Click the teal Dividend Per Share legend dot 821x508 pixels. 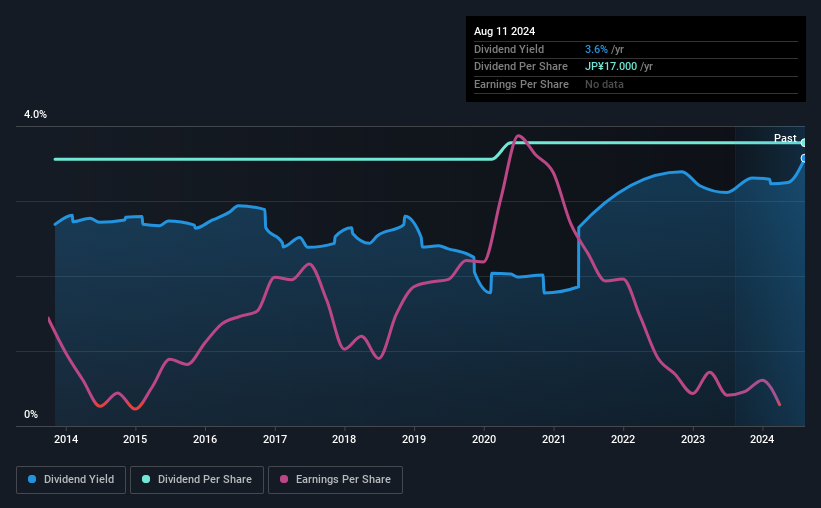pos(146,479)
